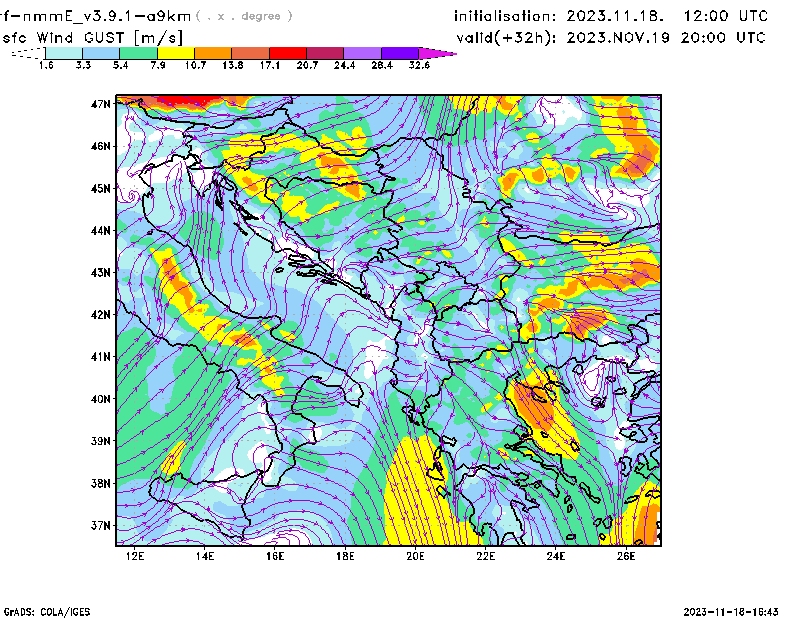Click the '44N' latitude label

[101, 231]
